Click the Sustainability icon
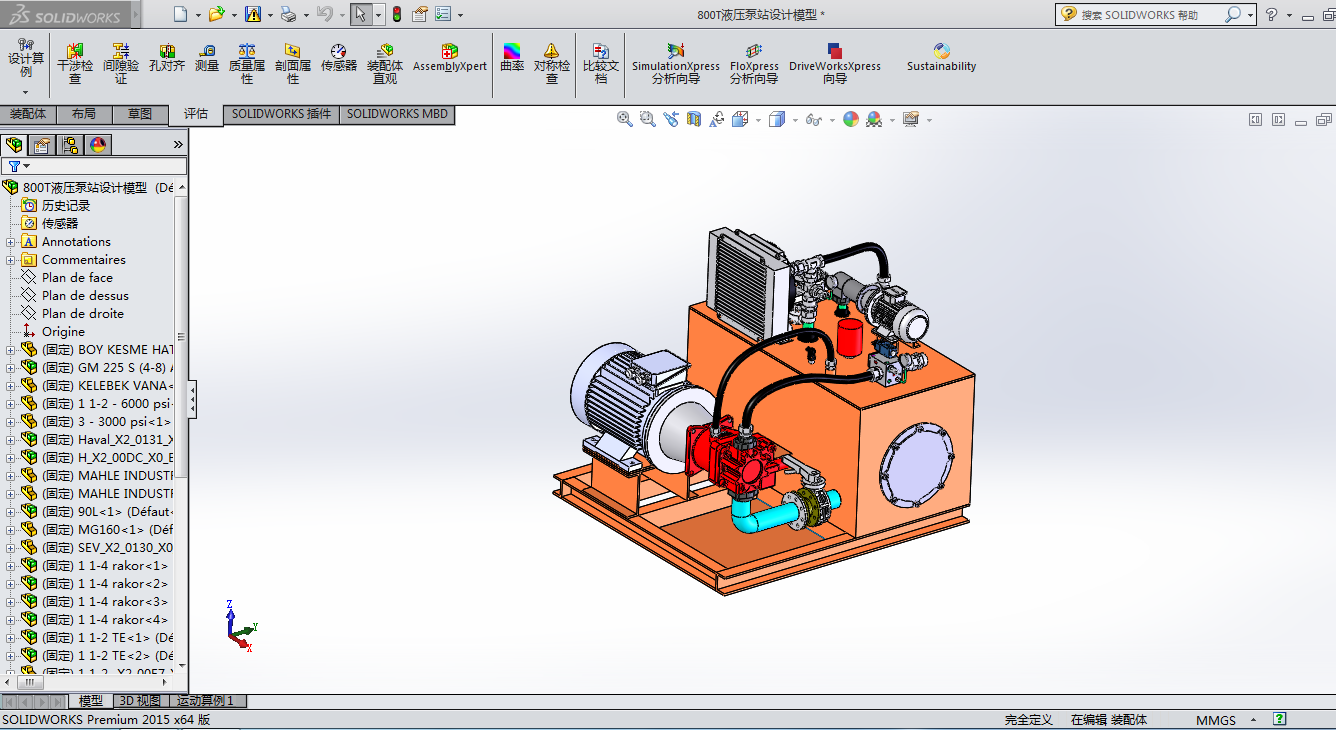Image resolution: width=1336 pixels, height=730 pixels. click(x=941, y=58)
